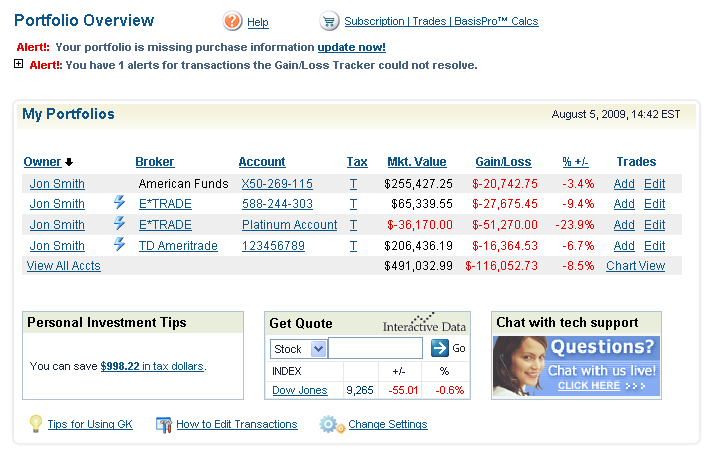Open Tips for Using GK link

(90, 424)
